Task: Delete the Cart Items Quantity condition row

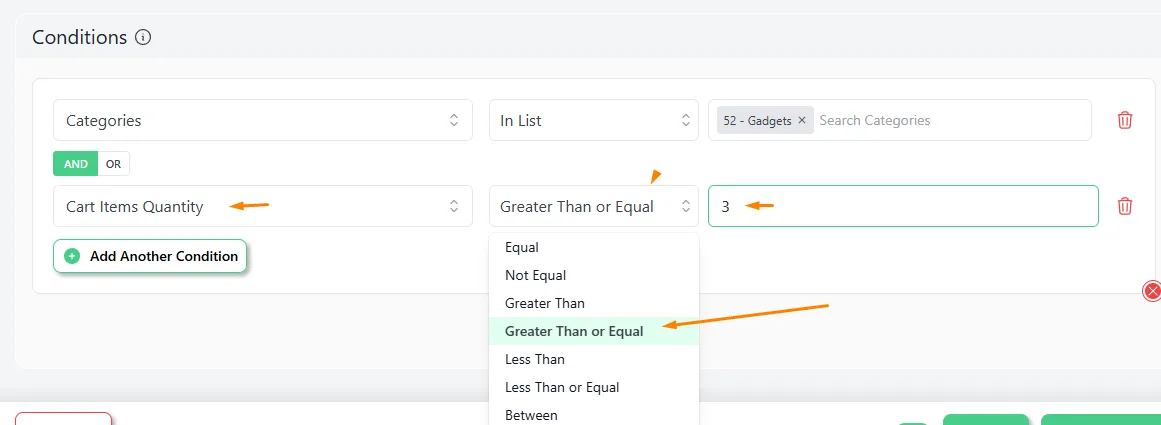Action: tap(1125, 206)
